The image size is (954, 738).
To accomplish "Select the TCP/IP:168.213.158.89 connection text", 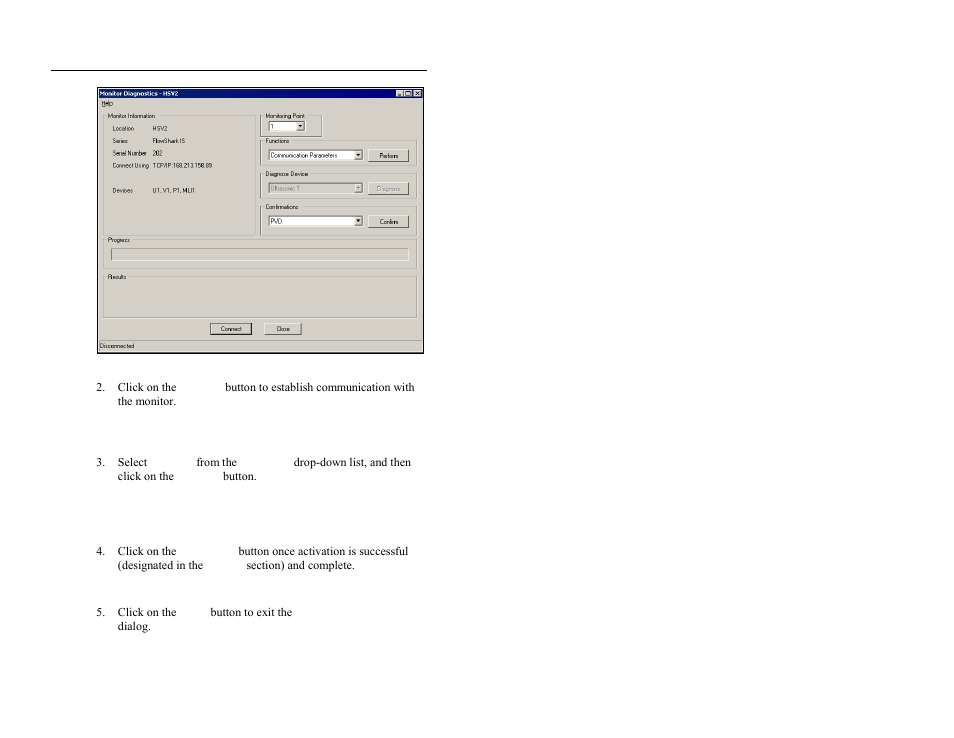I will point(183,165).
